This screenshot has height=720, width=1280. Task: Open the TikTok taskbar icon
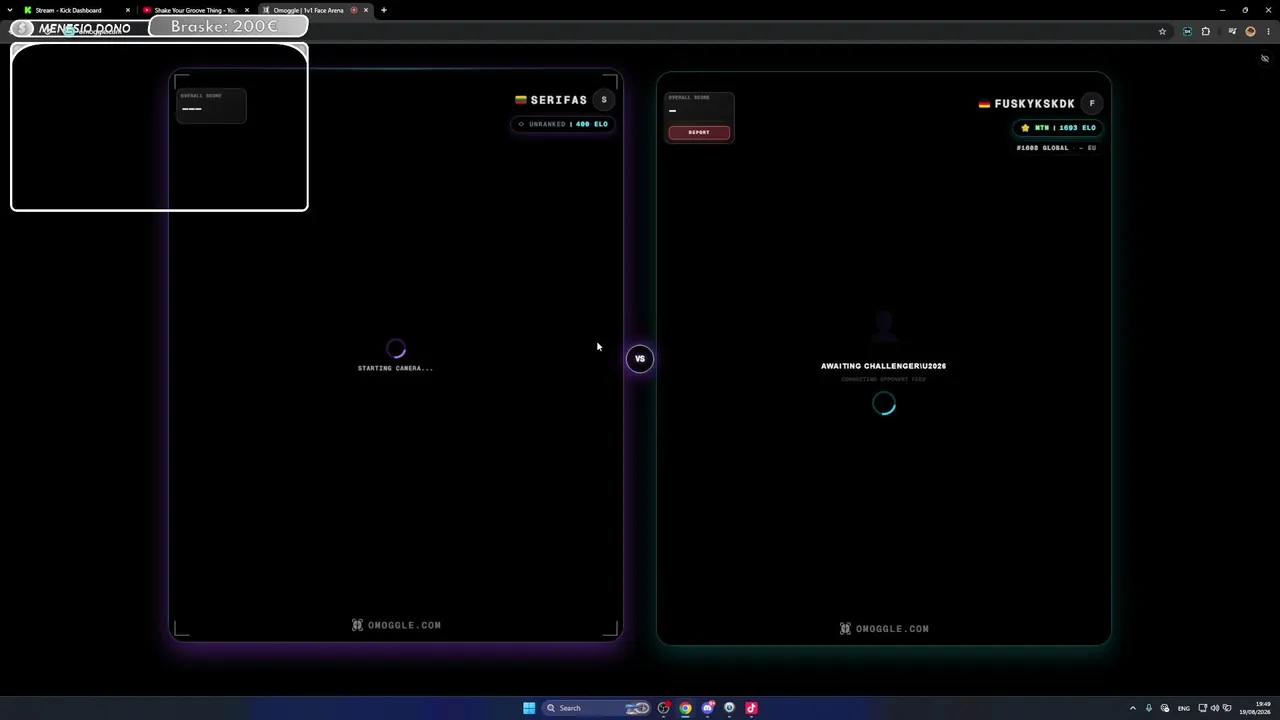(x=751, y=708)
